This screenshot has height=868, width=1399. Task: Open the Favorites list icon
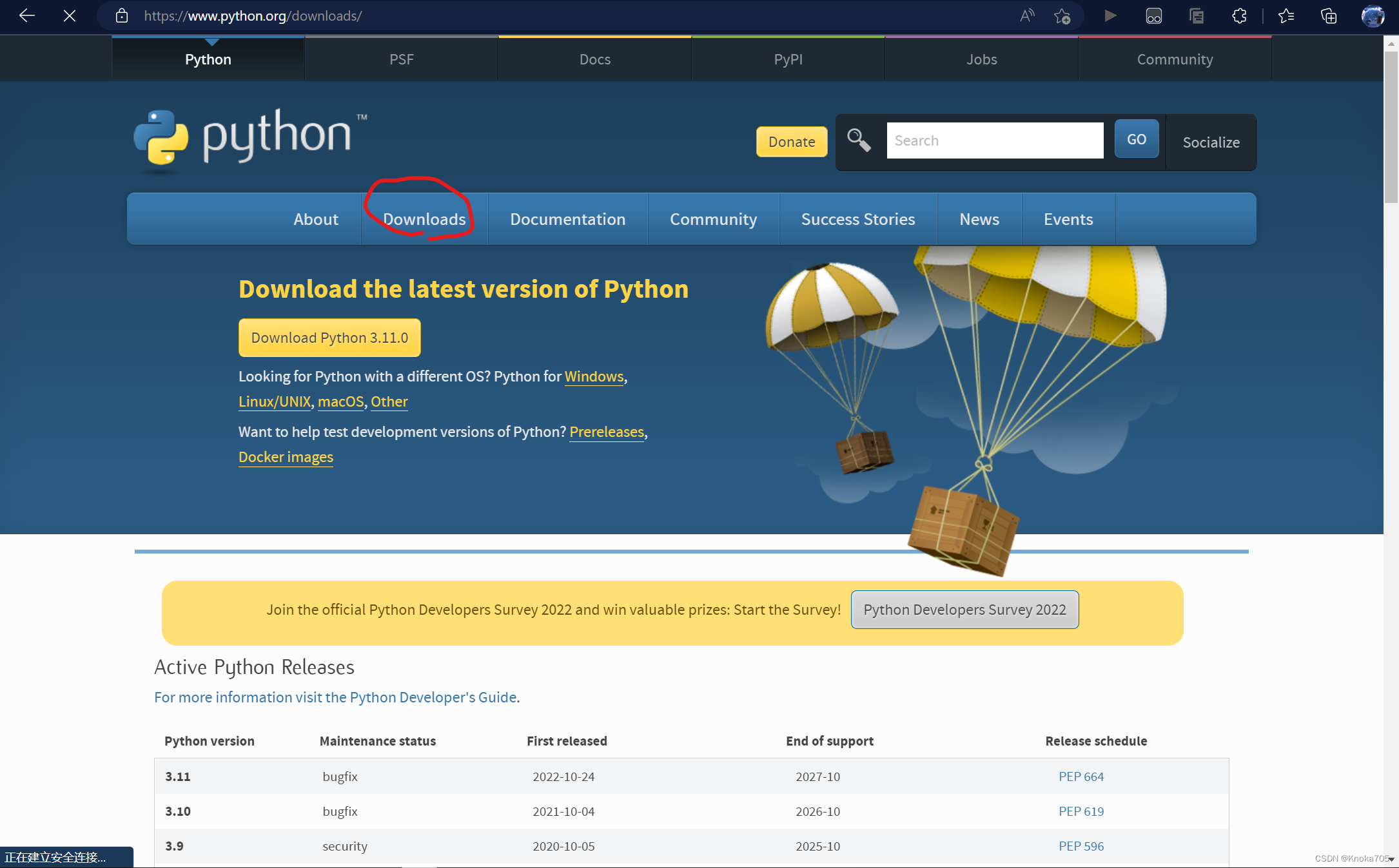coord(1286,15)
